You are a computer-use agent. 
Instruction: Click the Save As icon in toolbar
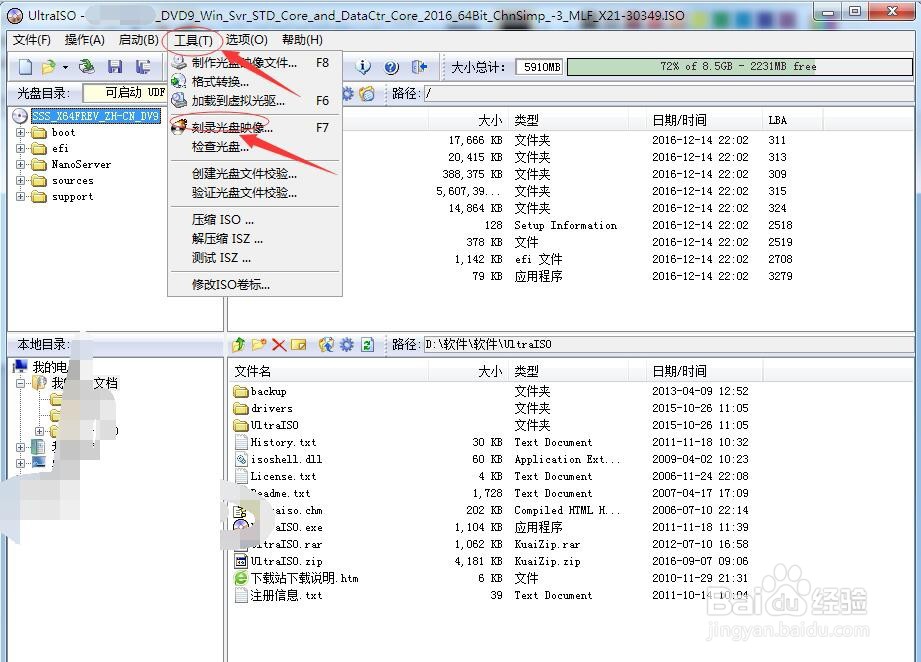(x=143, y=67)
